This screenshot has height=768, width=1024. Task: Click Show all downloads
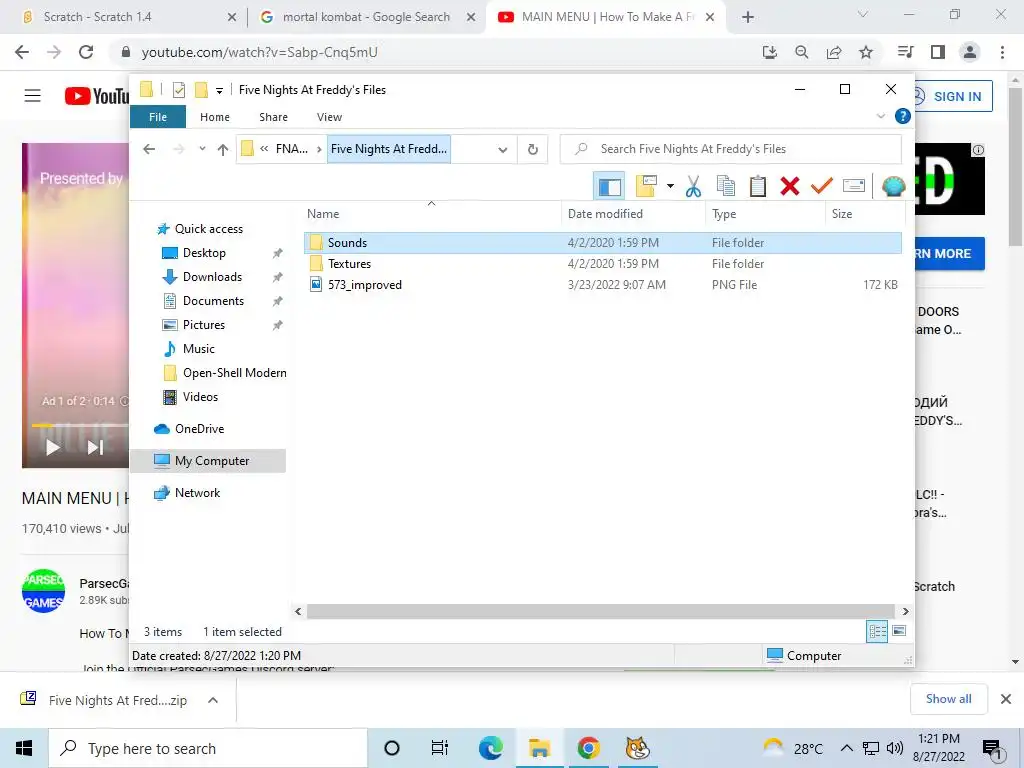point(948,699)
